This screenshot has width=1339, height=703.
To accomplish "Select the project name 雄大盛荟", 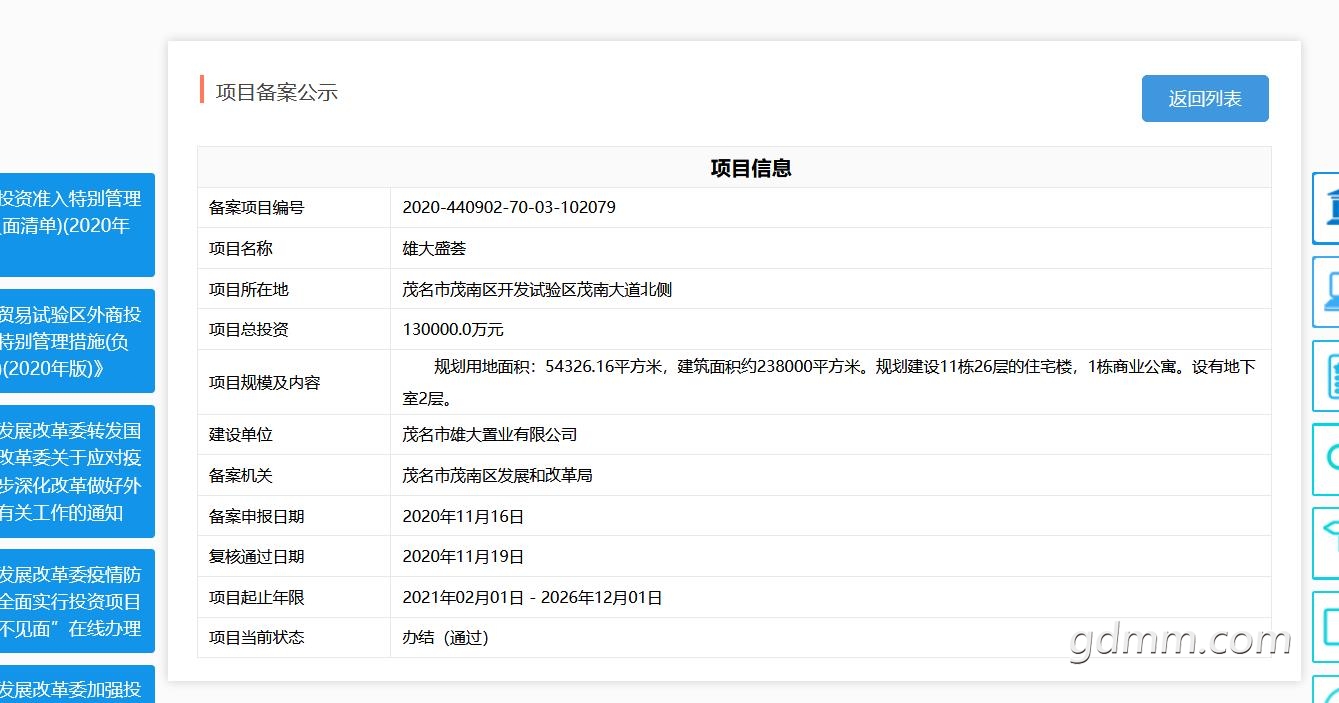I will 434,248.
